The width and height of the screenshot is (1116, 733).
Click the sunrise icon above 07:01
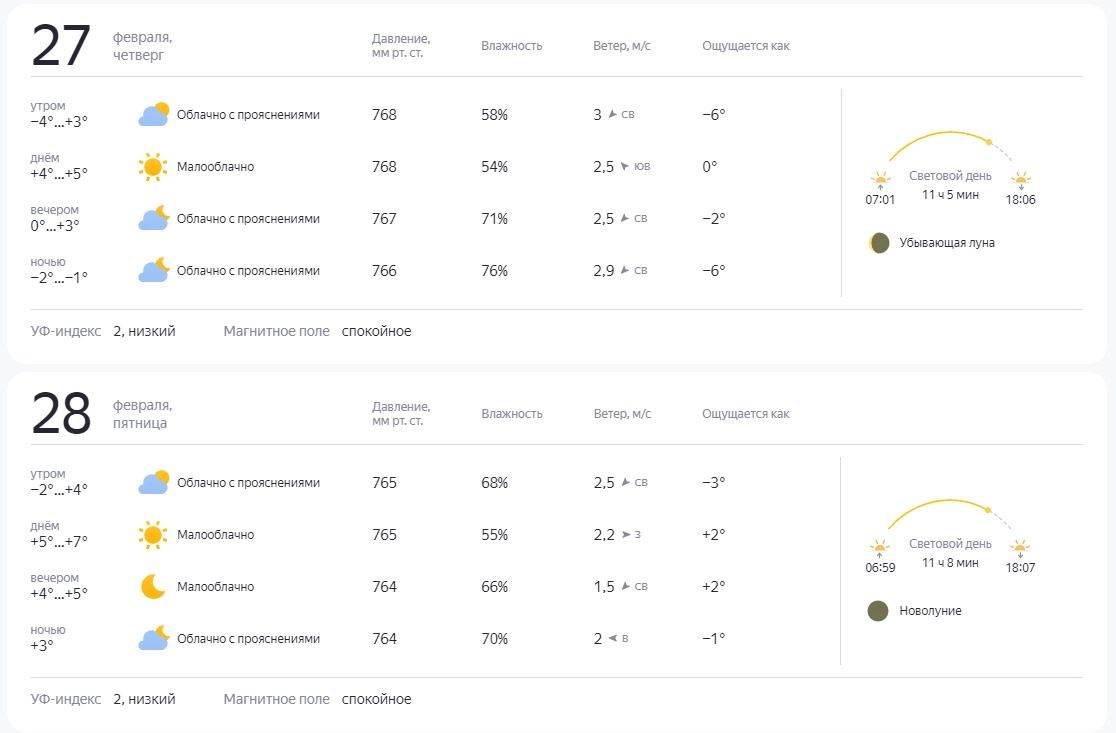880,180
